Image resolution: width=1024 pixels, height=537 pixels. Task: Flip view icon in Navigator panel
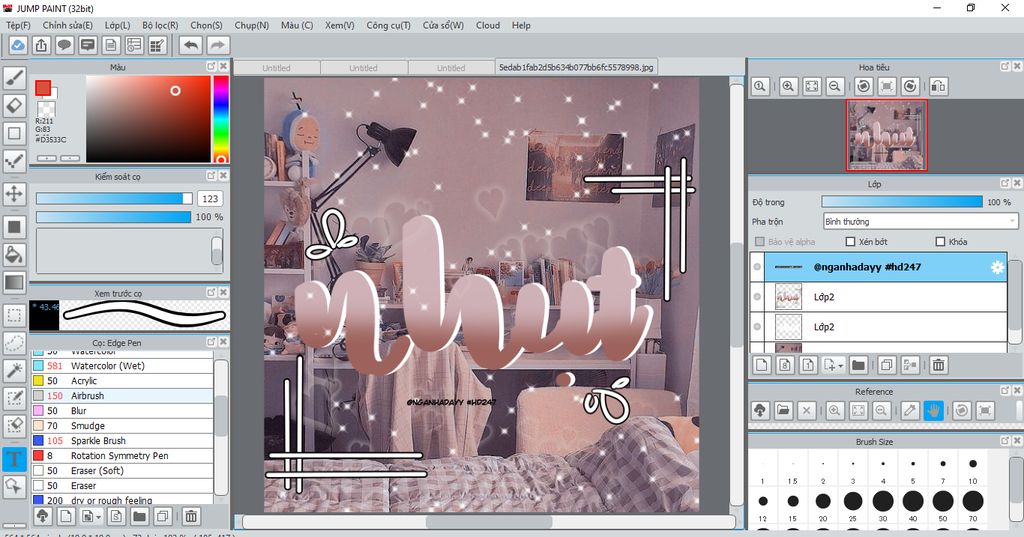pos(938,86)
